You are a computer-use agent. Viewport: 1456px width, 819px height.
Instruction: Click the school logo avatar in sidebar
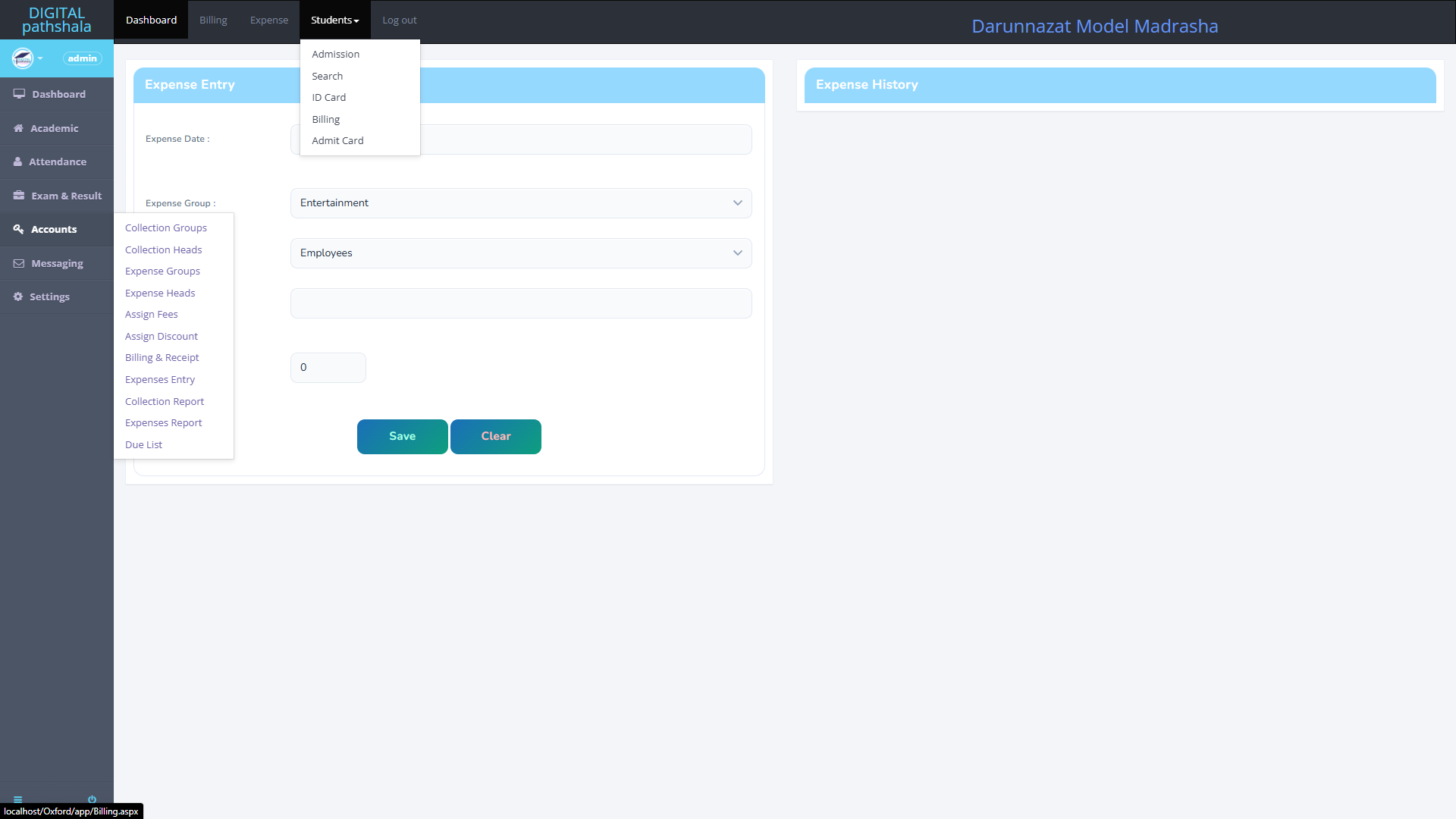(x=23, y=58)
